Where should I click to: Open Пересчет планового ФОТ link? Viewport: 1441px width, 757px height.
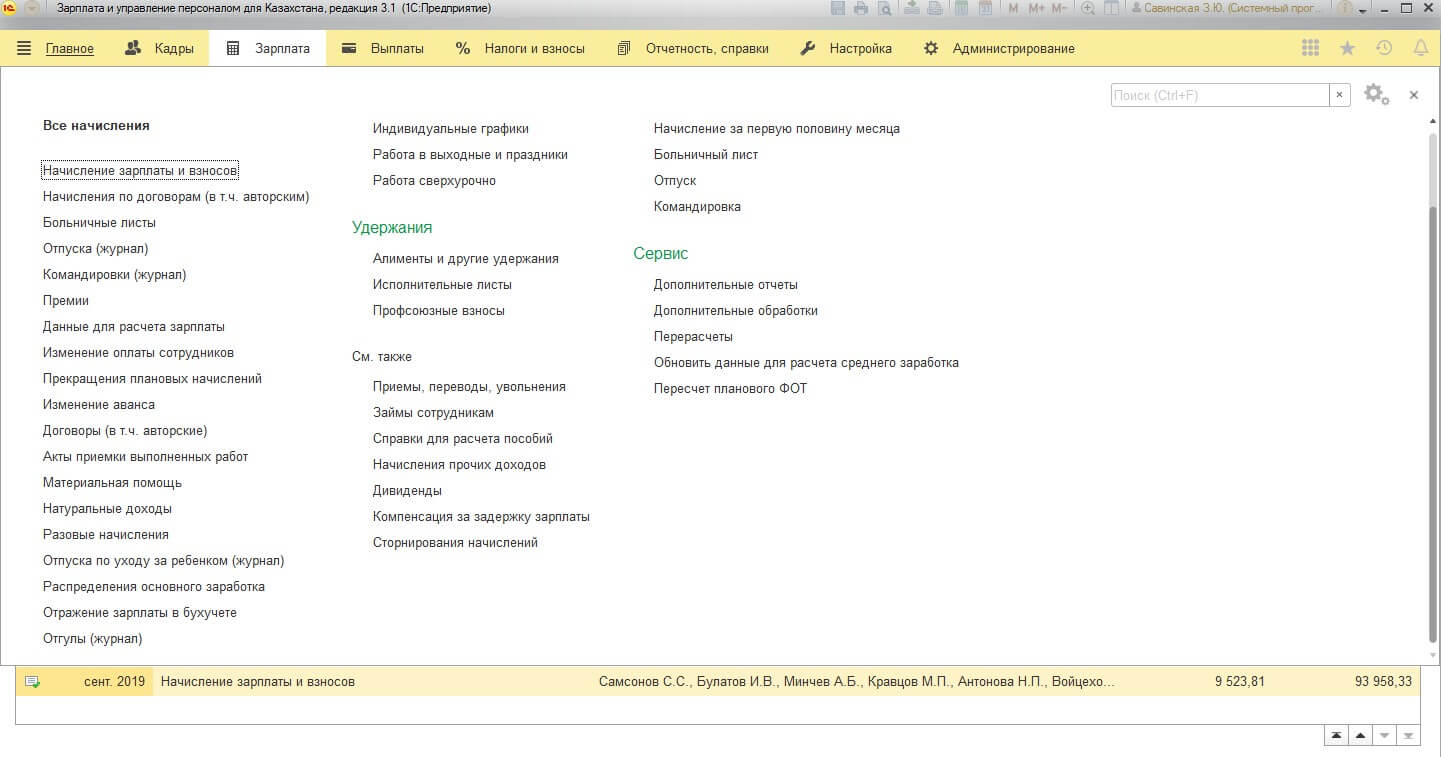tap(730, 389)
